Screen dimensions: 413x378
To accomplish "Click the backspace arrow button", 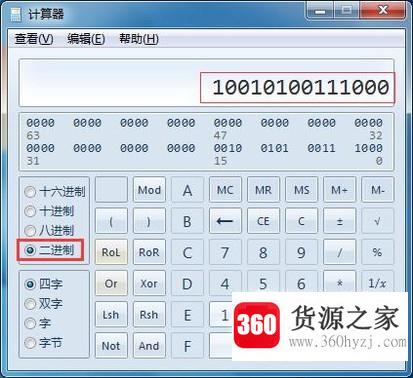I will click(x=225, y=221).
